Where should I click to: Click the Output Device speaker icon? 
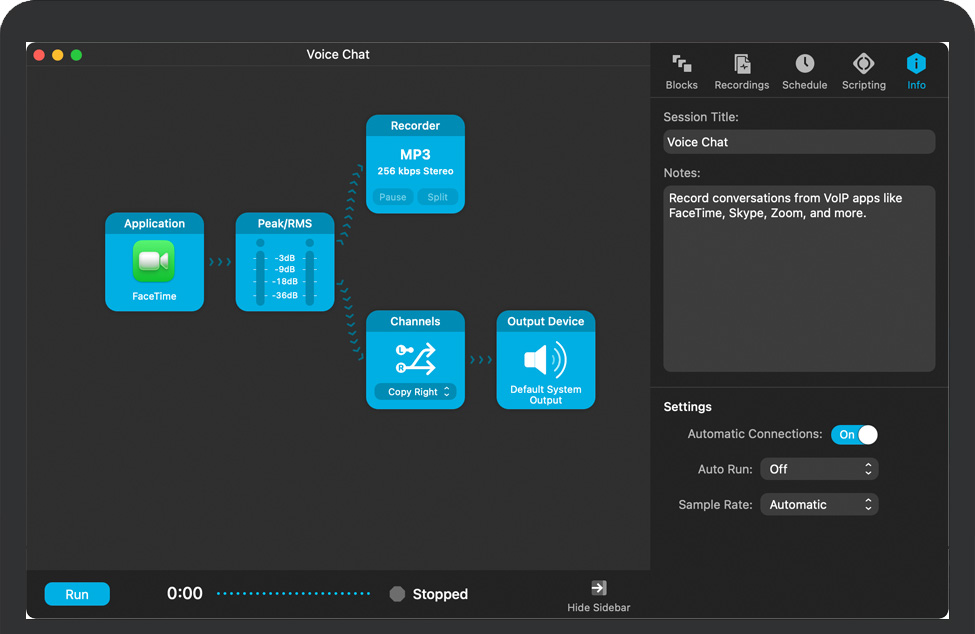click(x=545, y=359)
